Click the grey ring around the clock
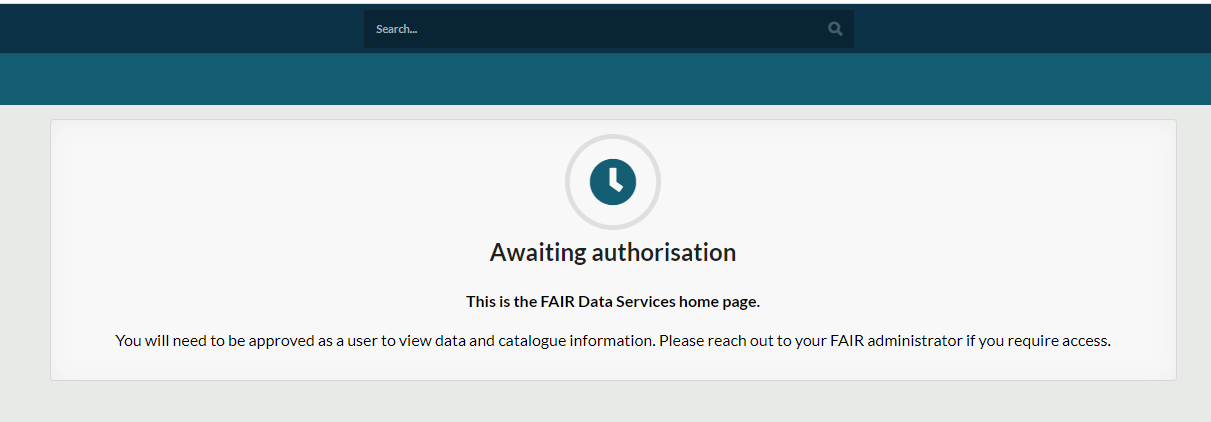Screen dimensions: 1211x422 [x=570, y=181]
